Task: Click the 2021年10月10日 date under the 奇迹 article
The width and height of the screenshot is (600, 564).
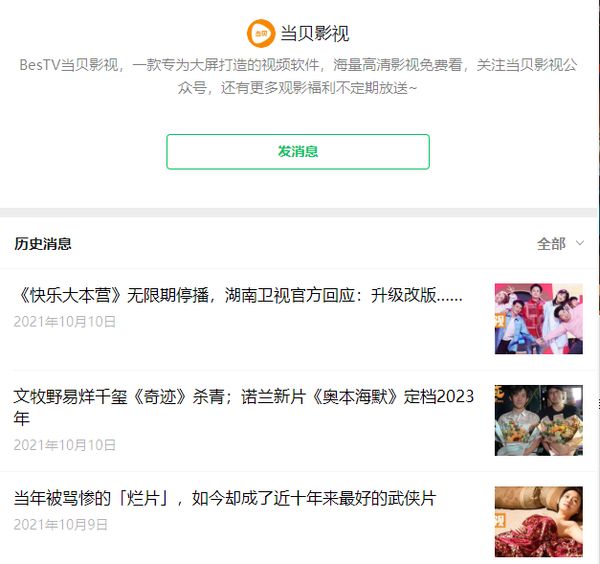Action: 65,445
